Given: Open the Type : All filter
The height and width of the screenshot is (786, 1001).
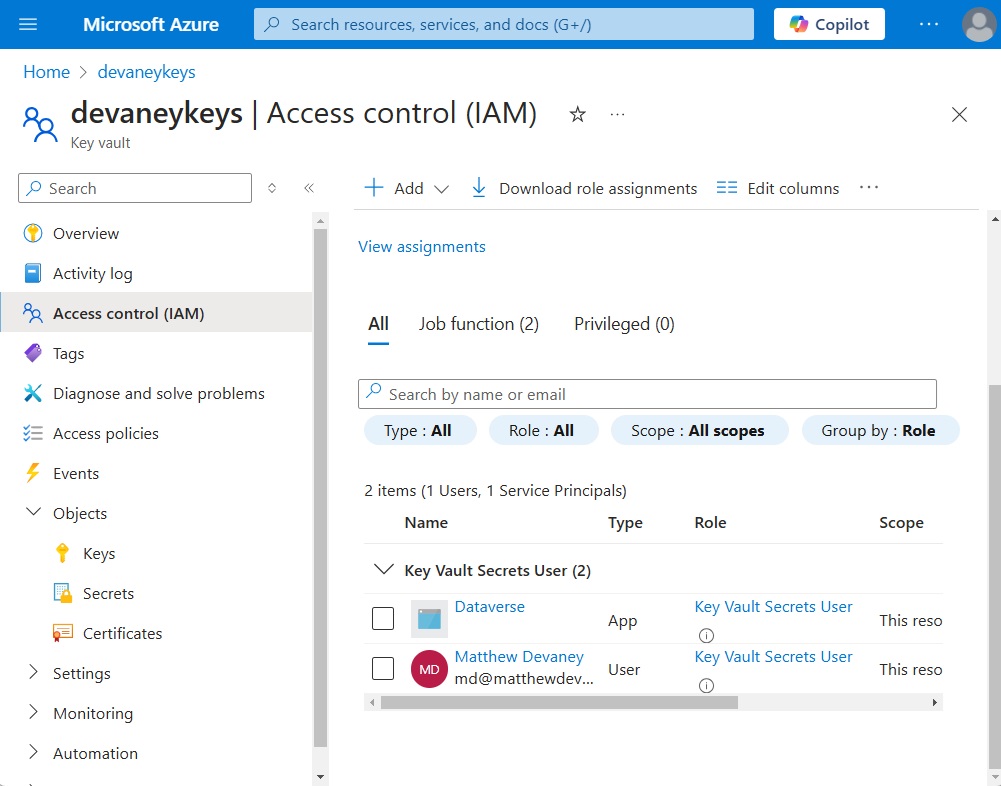Looking at the screenshot, I should pos(420,430).
